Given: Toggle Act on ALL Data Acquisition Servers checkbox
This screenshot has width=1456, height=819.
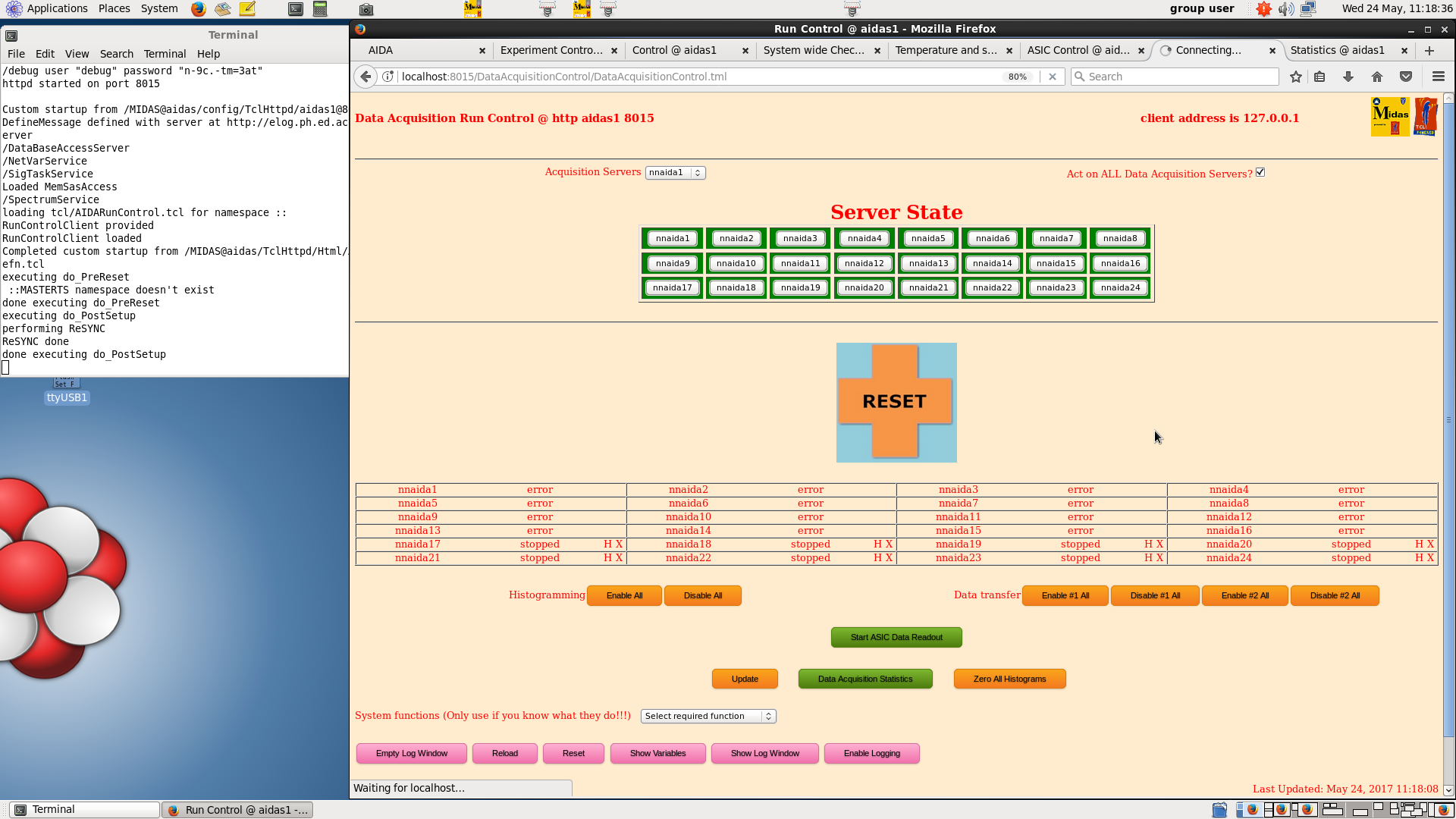Looking at the screenshot, I should (x=1260, y=172).
